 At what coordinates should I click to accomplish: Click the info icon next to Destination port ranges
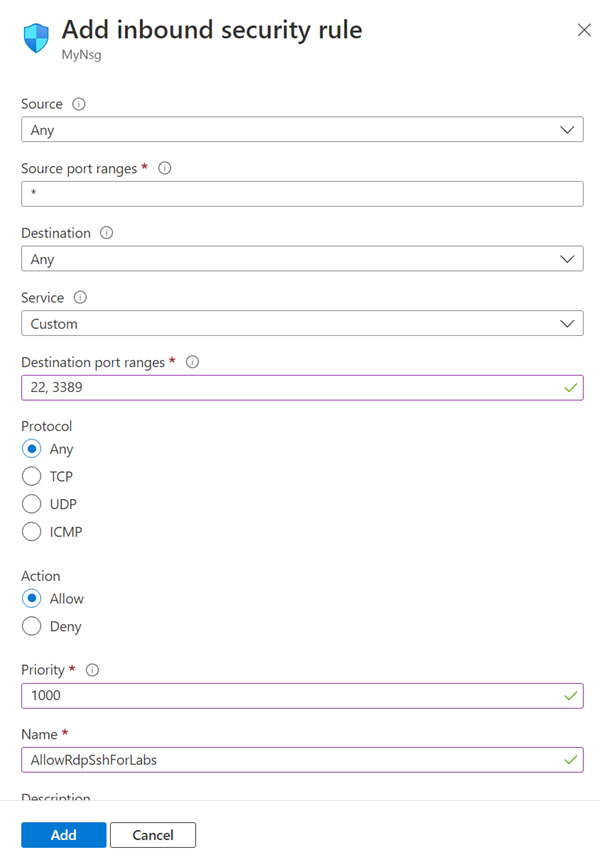point(191,362)
